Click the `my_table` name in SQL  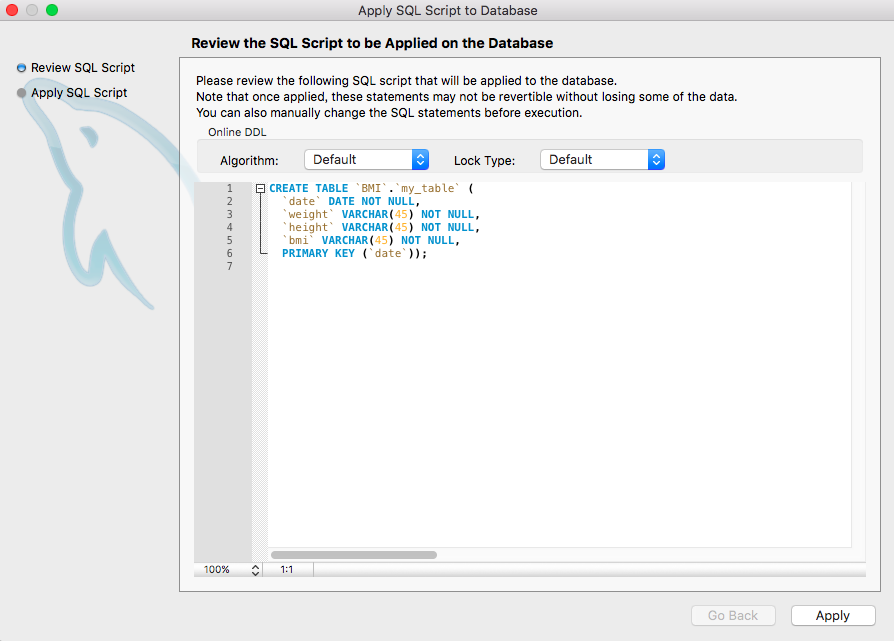pyautogui.click(x=428, y=188)
